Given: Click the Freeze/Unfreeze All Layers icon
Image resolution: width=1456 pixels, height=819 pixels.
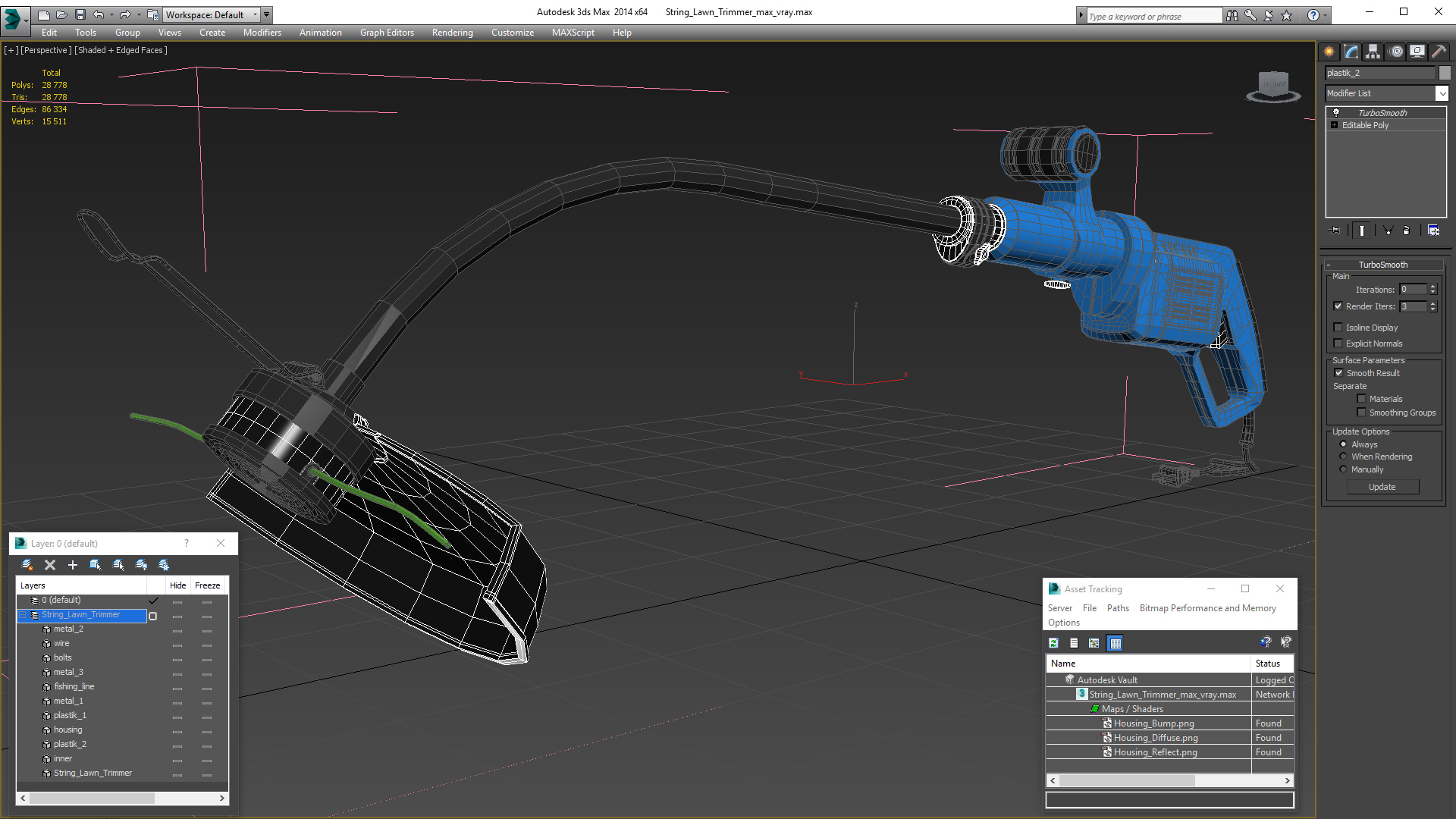Looking at the screenshot, I should click(x=164, y=565).
